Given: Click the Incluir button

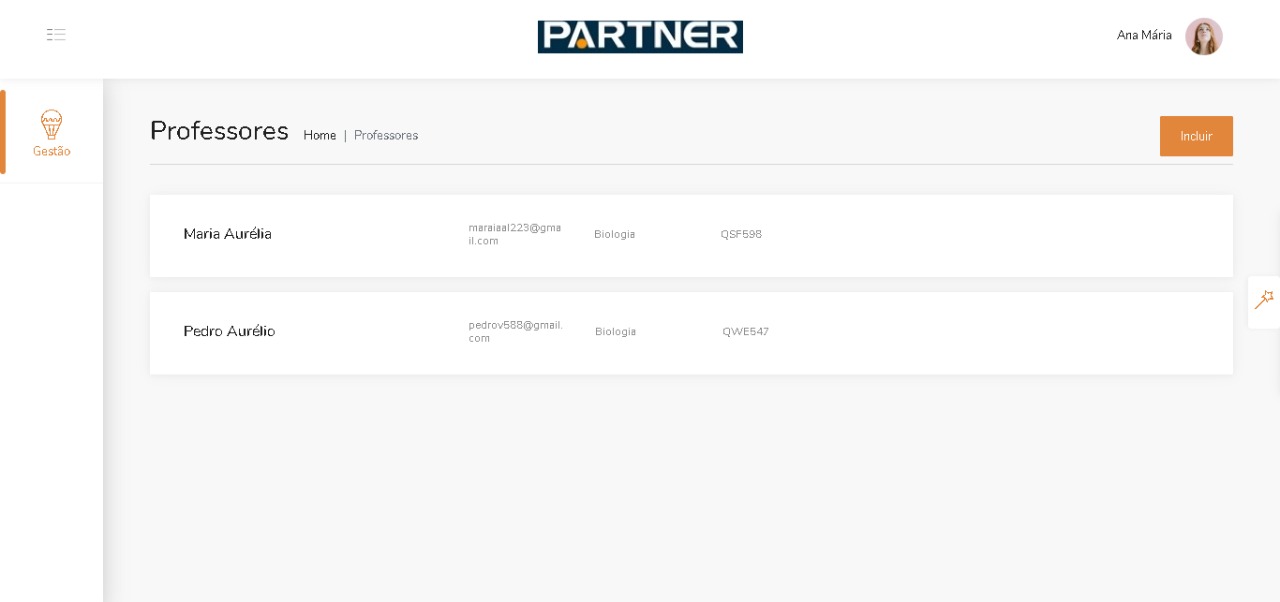Looking at the screenshot, I should (x=1196, y=136).
